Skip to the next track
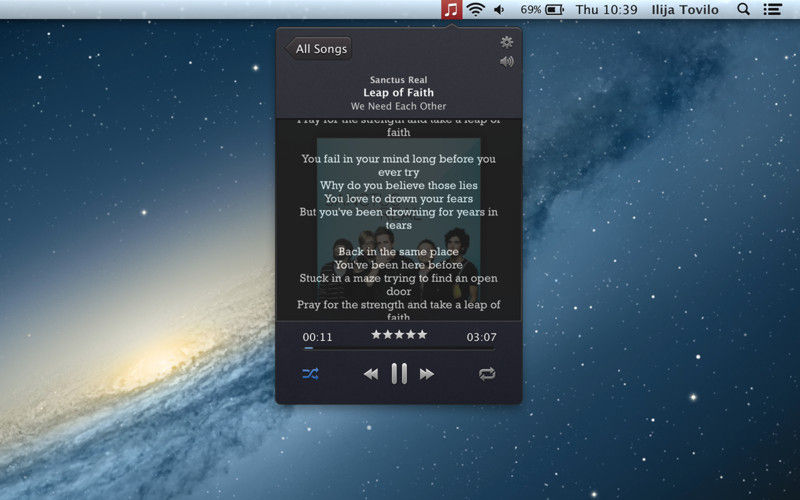800x500 pixels. (x=427, y=374)
